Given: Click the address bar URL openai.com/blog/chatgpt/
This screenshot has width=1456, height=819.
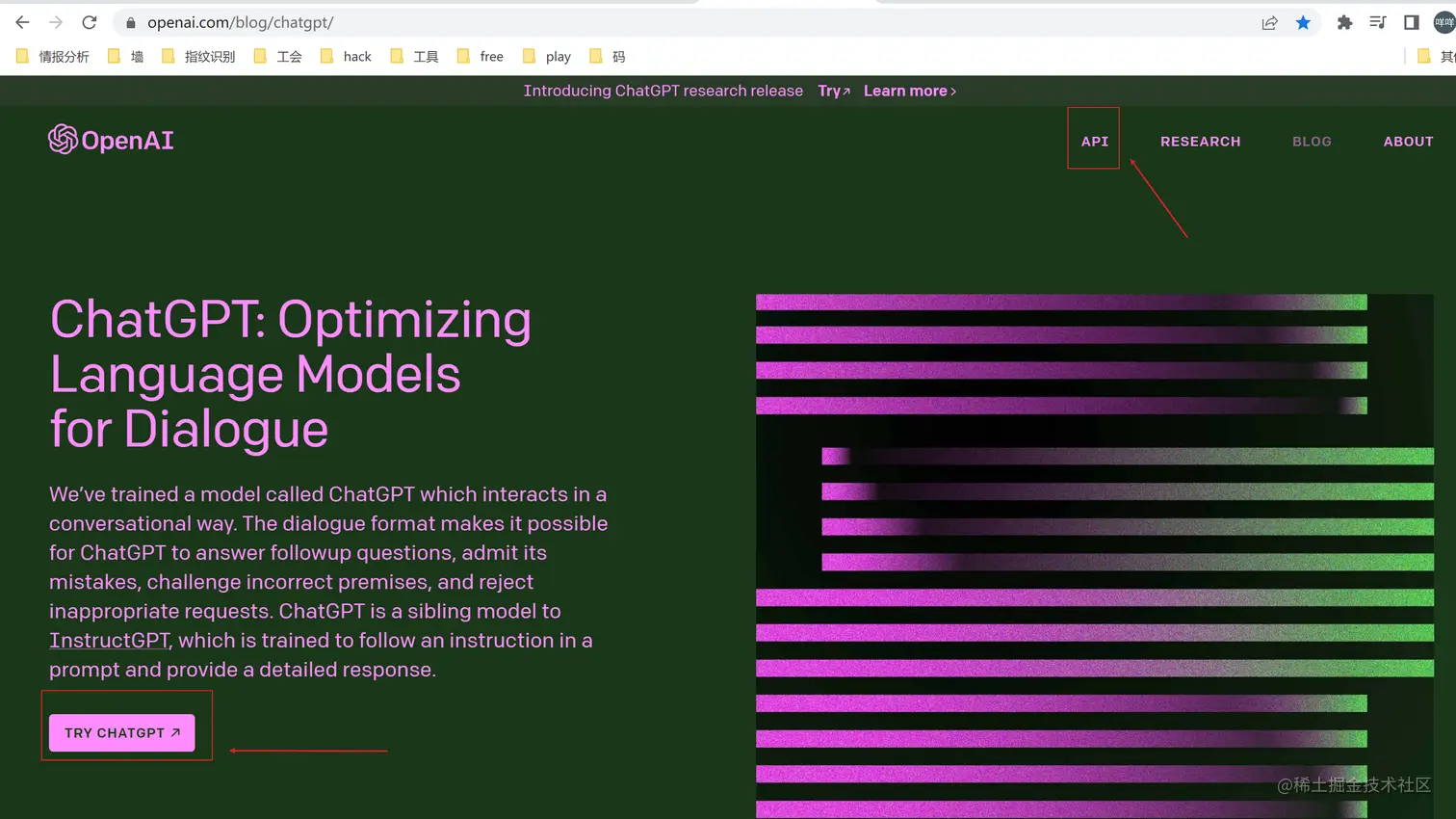Looking at the screenshot, I should 240,22.
